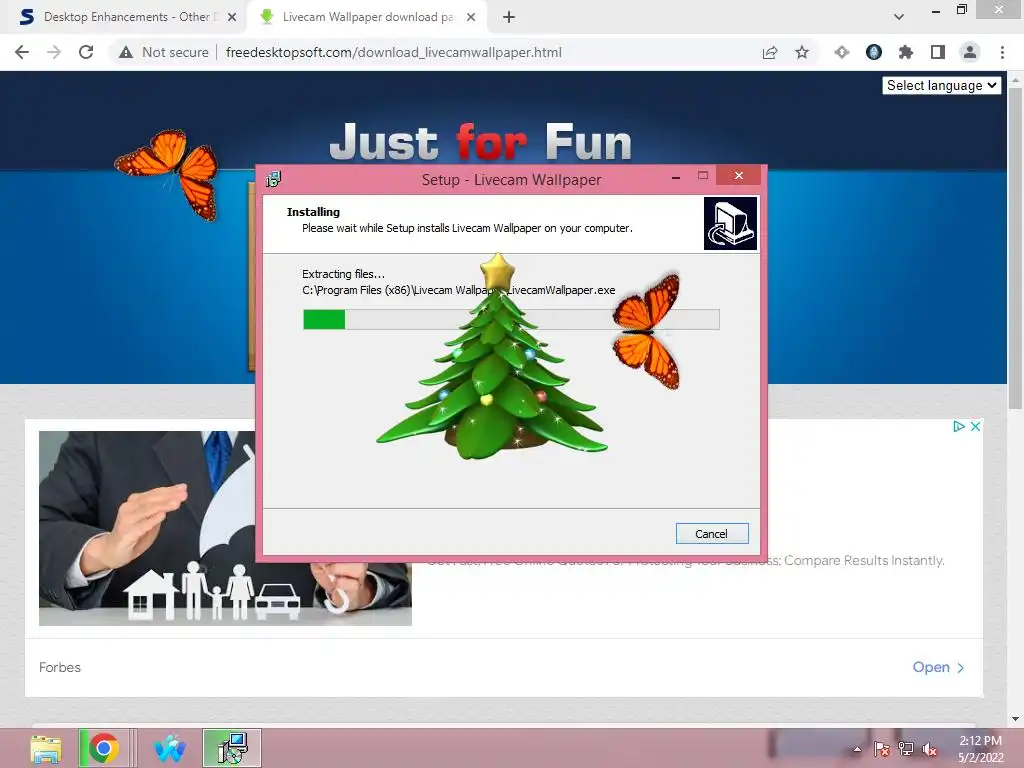Click the page vertical scrollbar thumb

(1015, 248)
